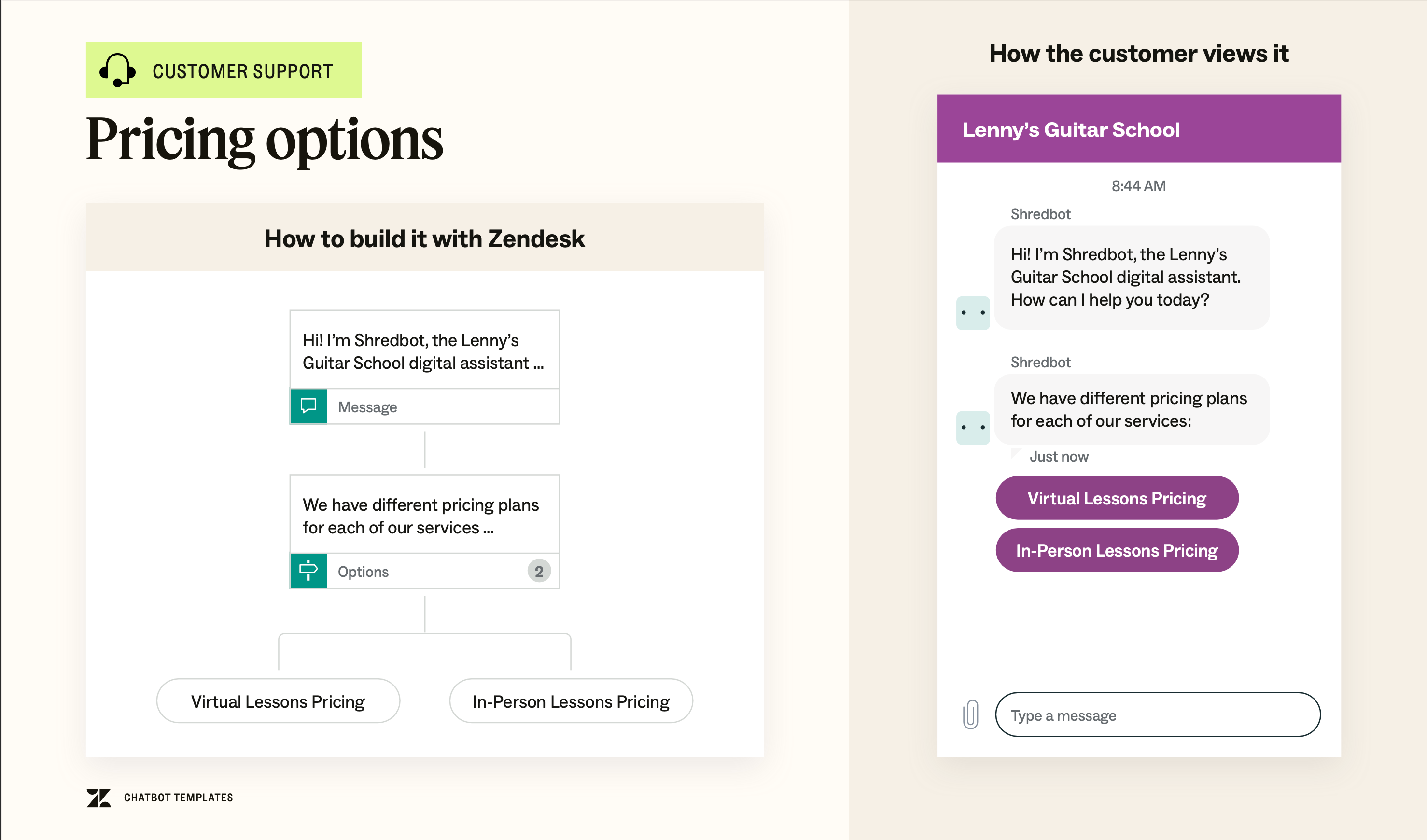
Task: Click Shredbot avatar beside greeting message
Action: (x=973, y=313)
